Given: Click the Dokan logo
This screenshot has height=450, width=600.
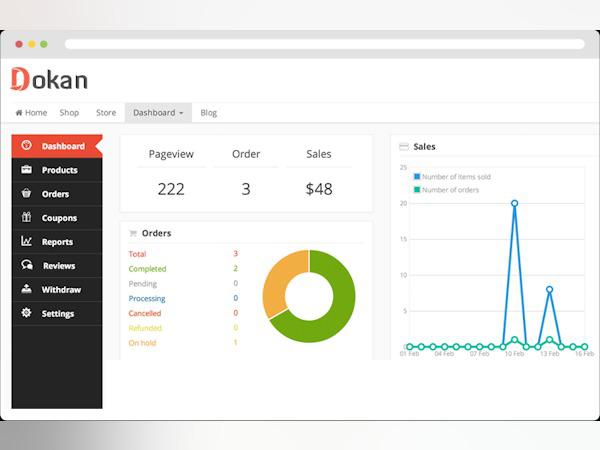Looking at the screenshot, I should [49, 80].
